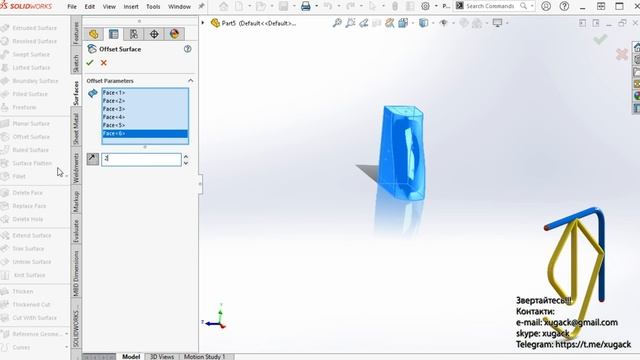
Task: Pin the menu bar with the pushpin
Action: (201, 6)
